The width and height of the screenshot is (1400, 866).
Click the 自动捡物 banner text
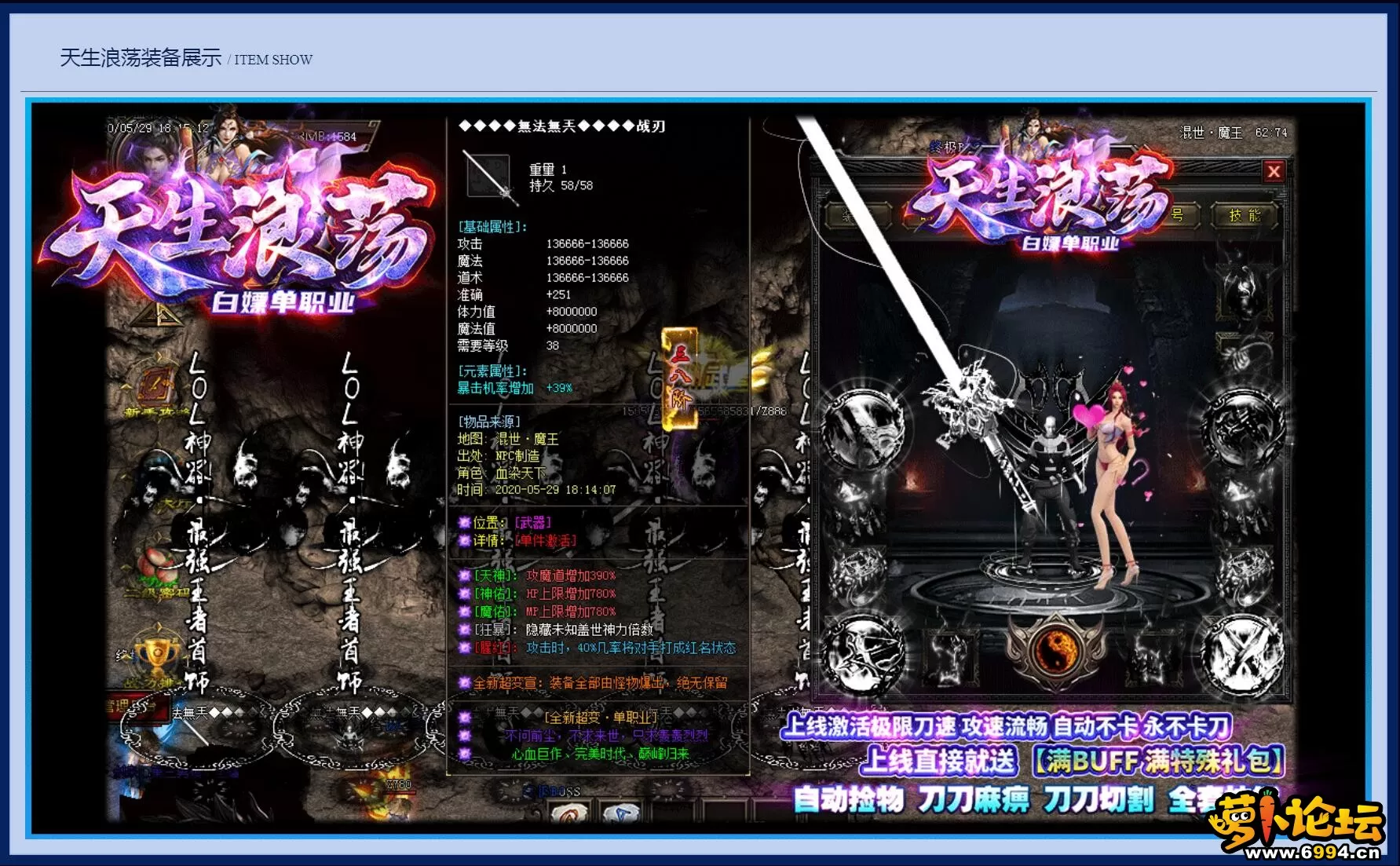(x=848, y=799)
